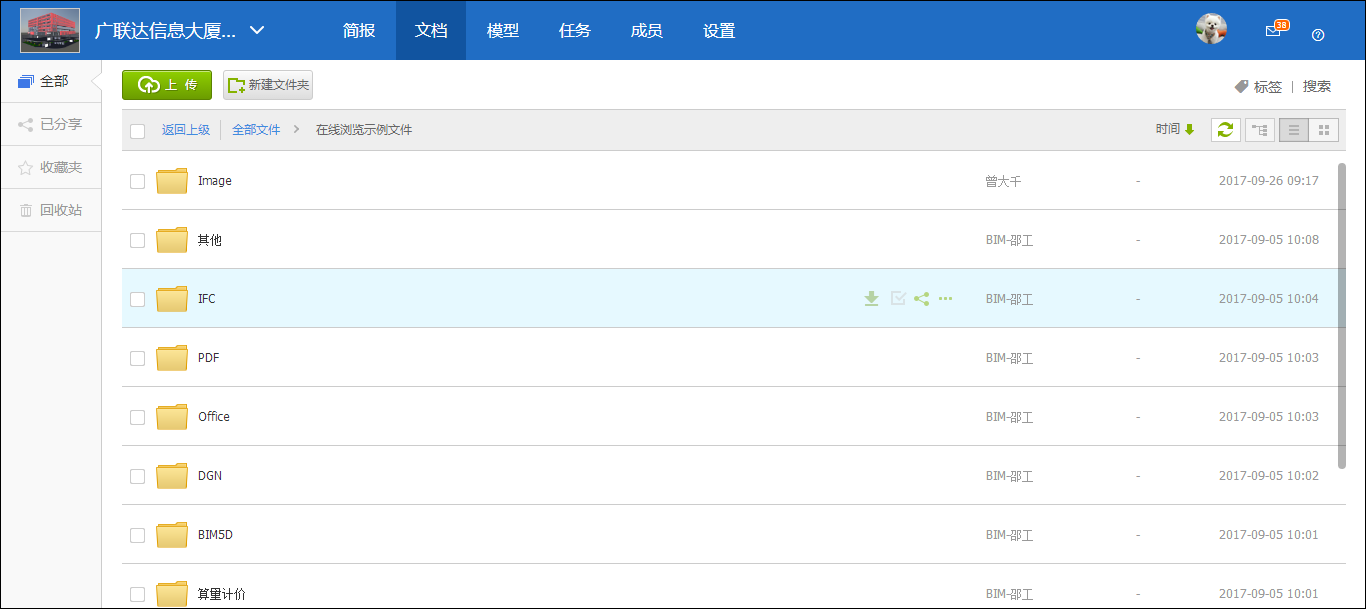Click the share icon on the IFC row
The image size is (1366, 609).
click(x=921, y=298)
